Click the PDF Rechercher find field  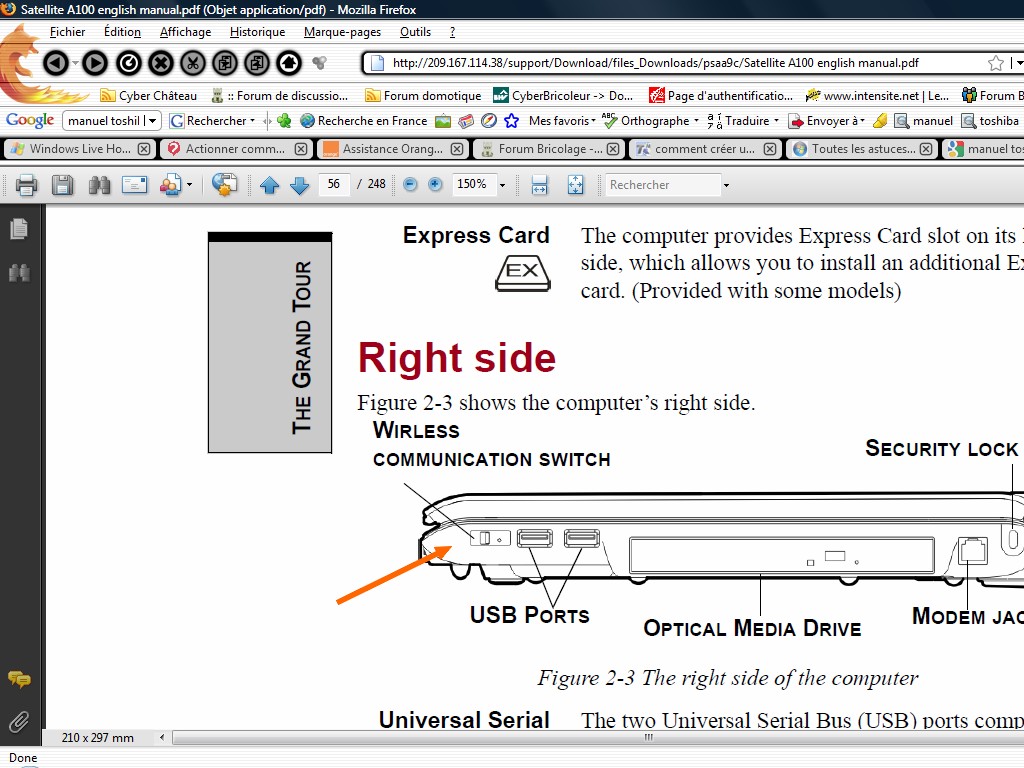pos(662,185)
